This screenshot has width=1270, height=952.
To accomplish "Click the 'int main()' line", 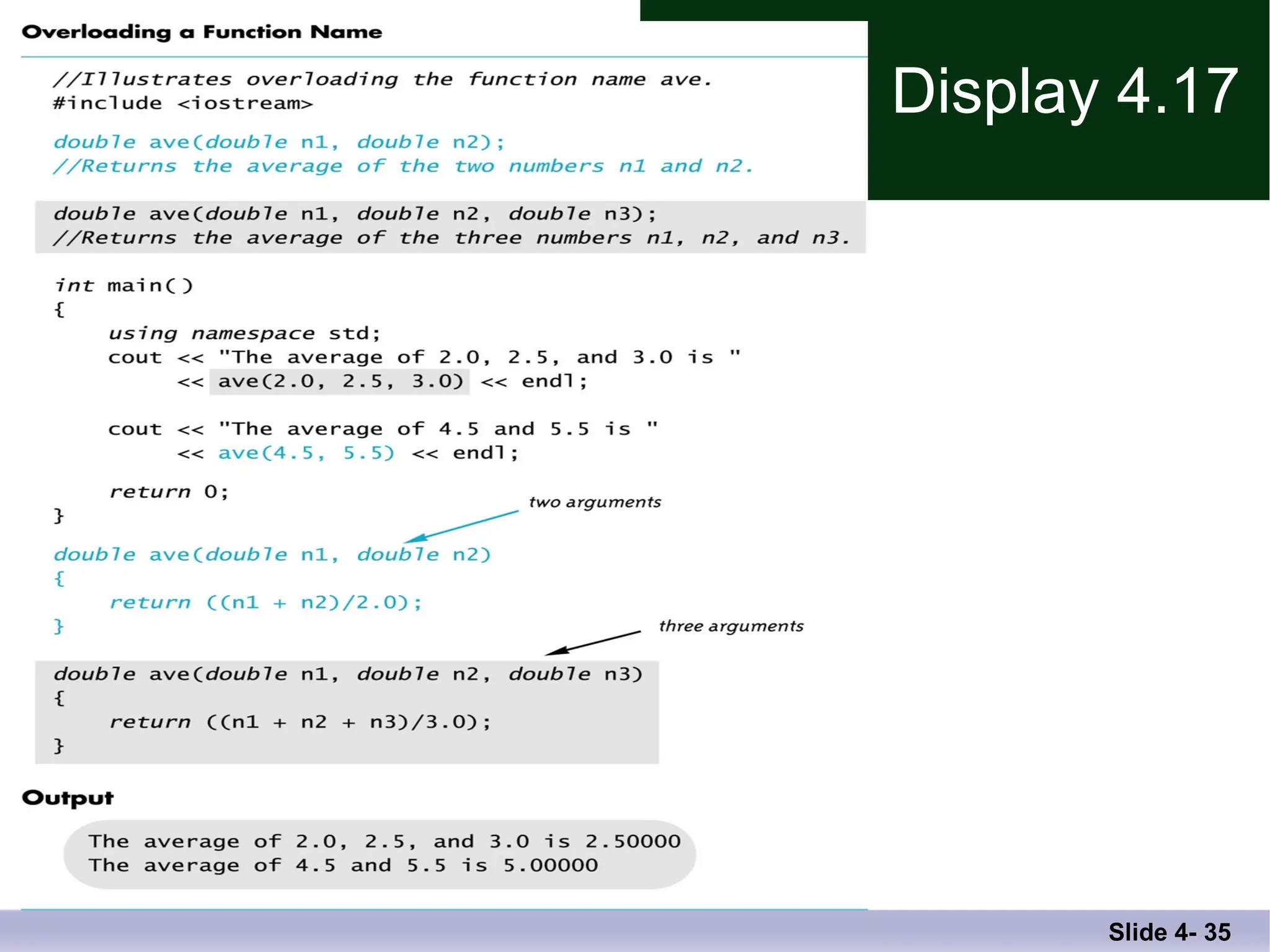I will tap(124, 286).
